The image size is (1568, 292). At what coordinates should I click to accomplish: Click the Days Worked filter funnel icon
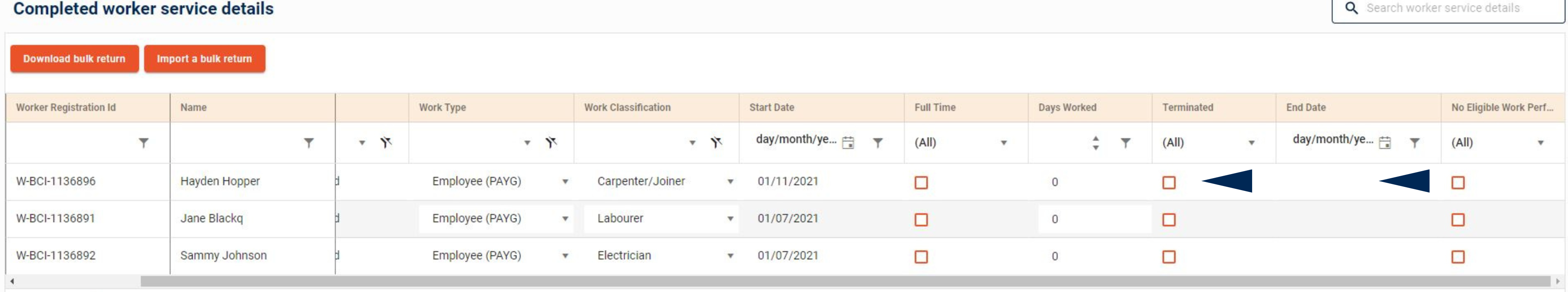[1125, 143]
